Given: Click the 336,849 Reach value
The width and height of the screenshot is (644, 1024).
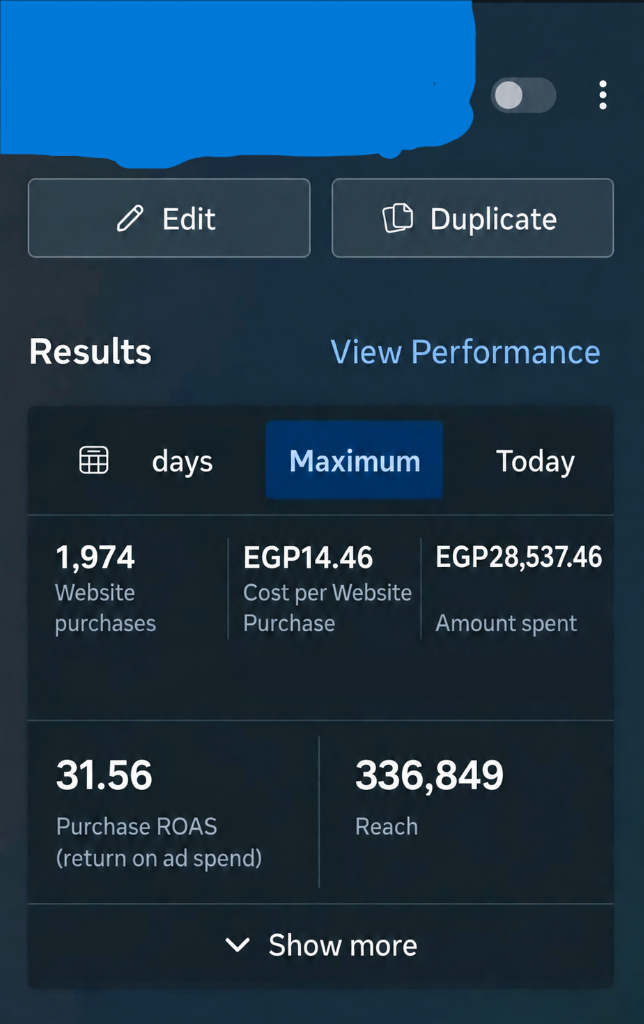Looking at the screenshot, I should [430, 775].
